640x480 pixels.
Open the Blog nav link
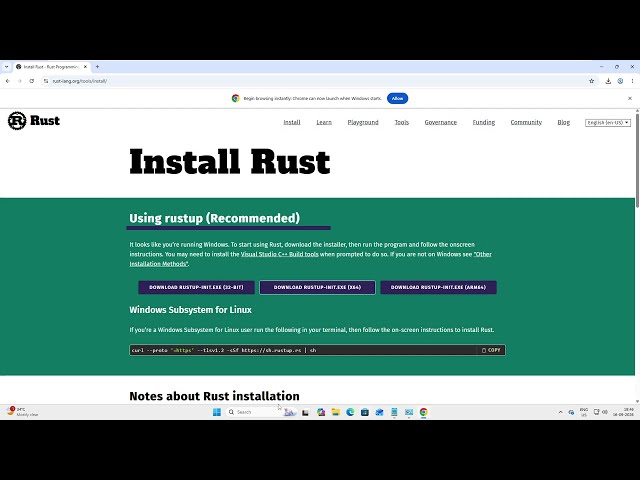pos(564,122)
